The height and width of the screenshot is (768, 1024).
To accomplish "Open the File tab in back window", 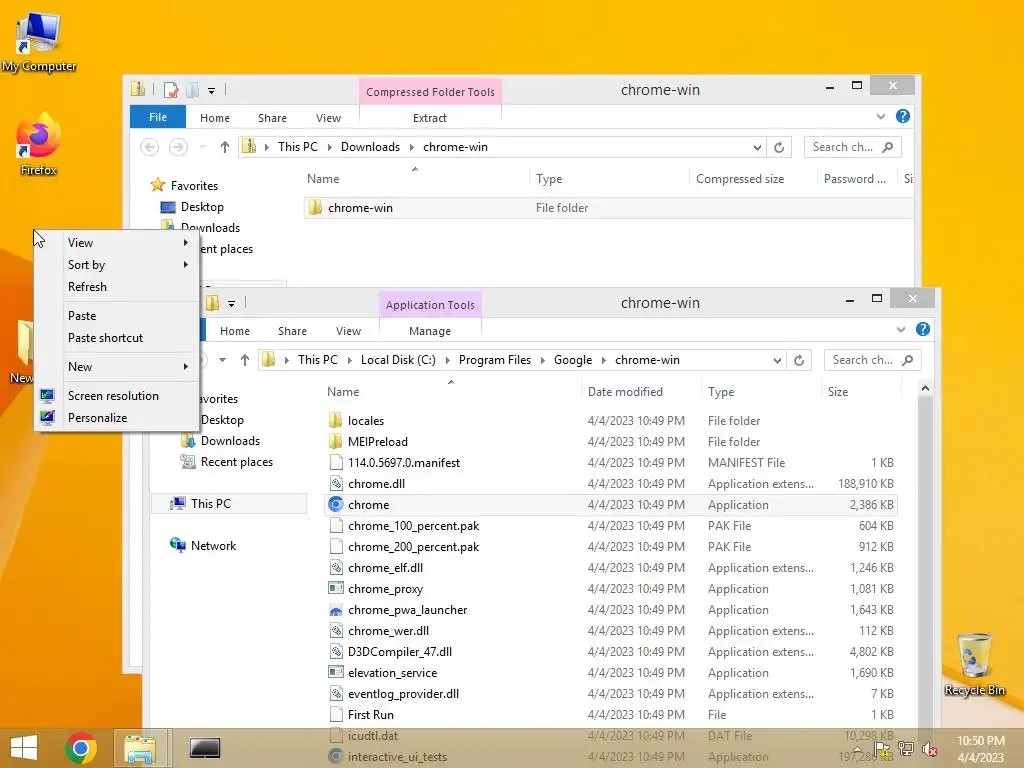I will pos(158,117).
